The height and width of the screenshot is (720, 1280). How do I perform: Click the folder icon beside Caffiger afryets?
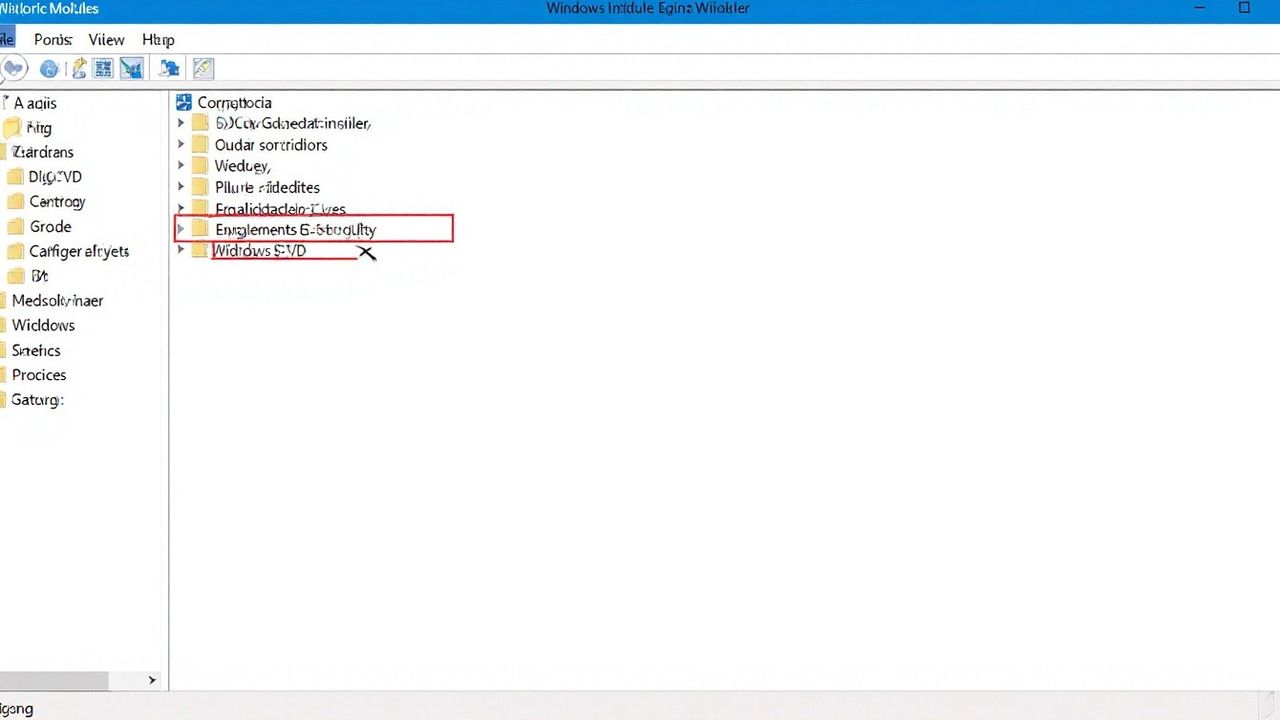click(15, 251)
